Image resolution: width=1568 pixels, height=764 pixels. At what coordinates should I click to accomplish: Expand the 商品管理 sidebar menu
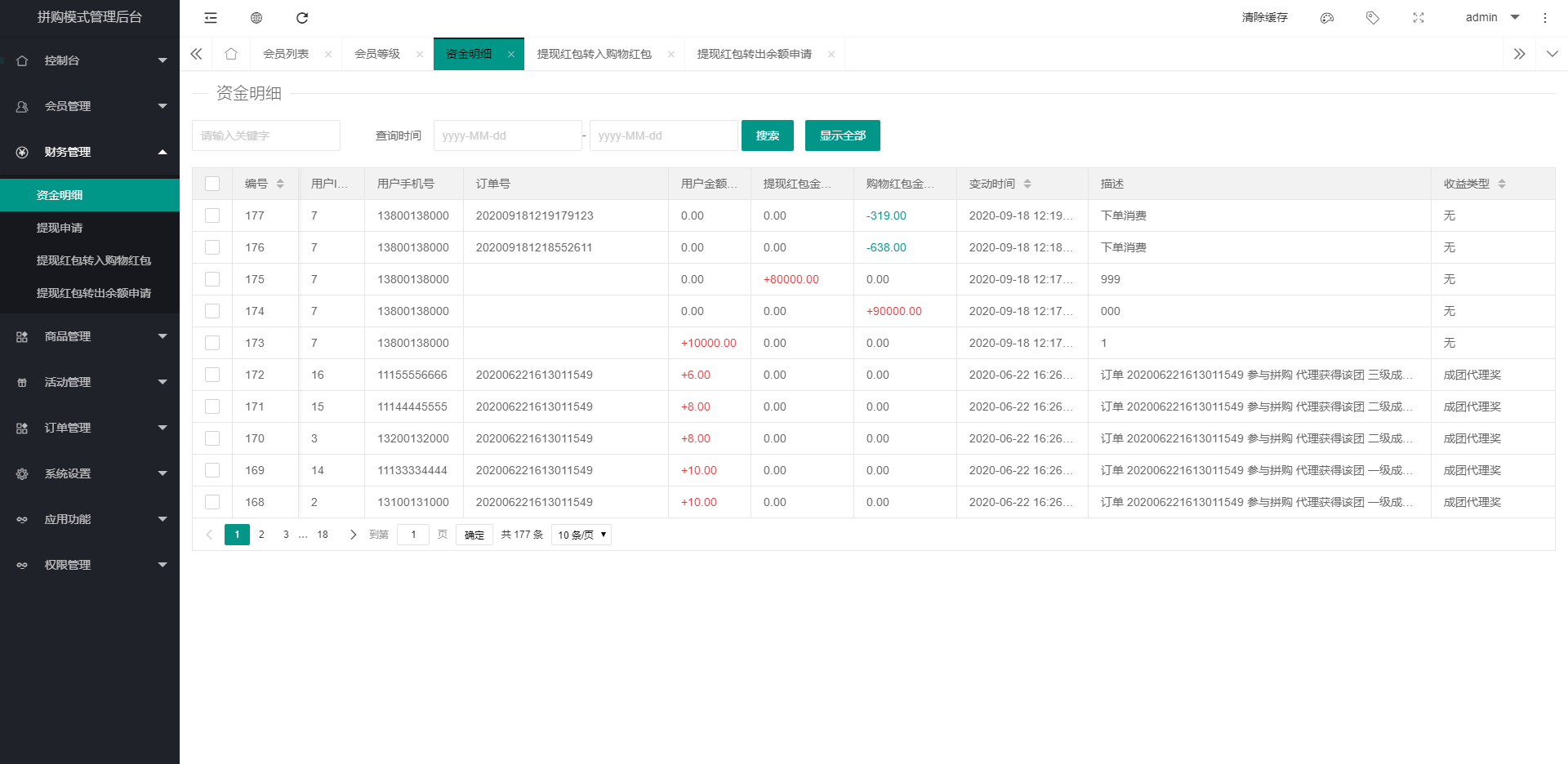coord(90,336)
